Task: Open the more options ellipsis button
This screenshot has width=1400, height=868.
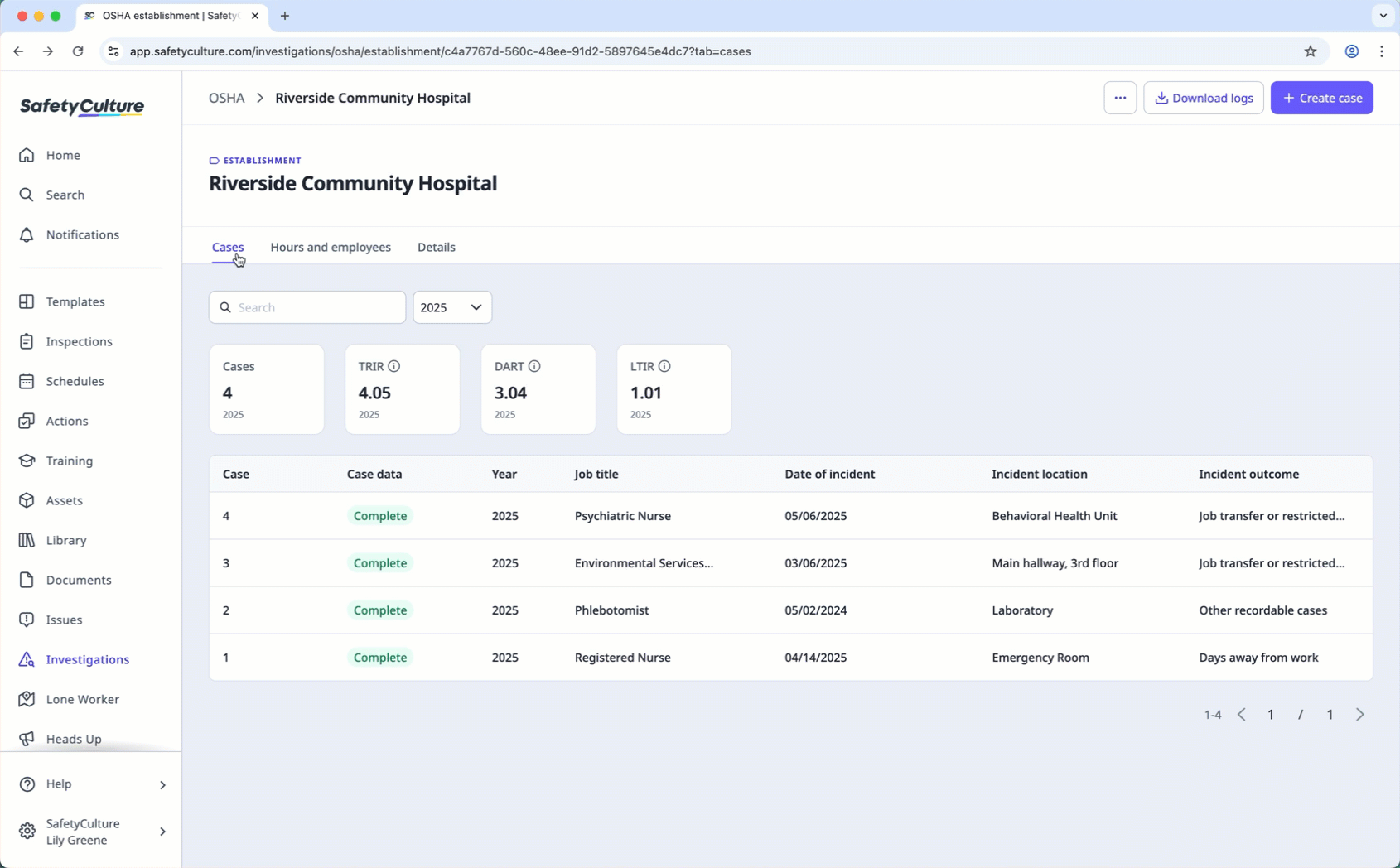Action: point(1120,98)
